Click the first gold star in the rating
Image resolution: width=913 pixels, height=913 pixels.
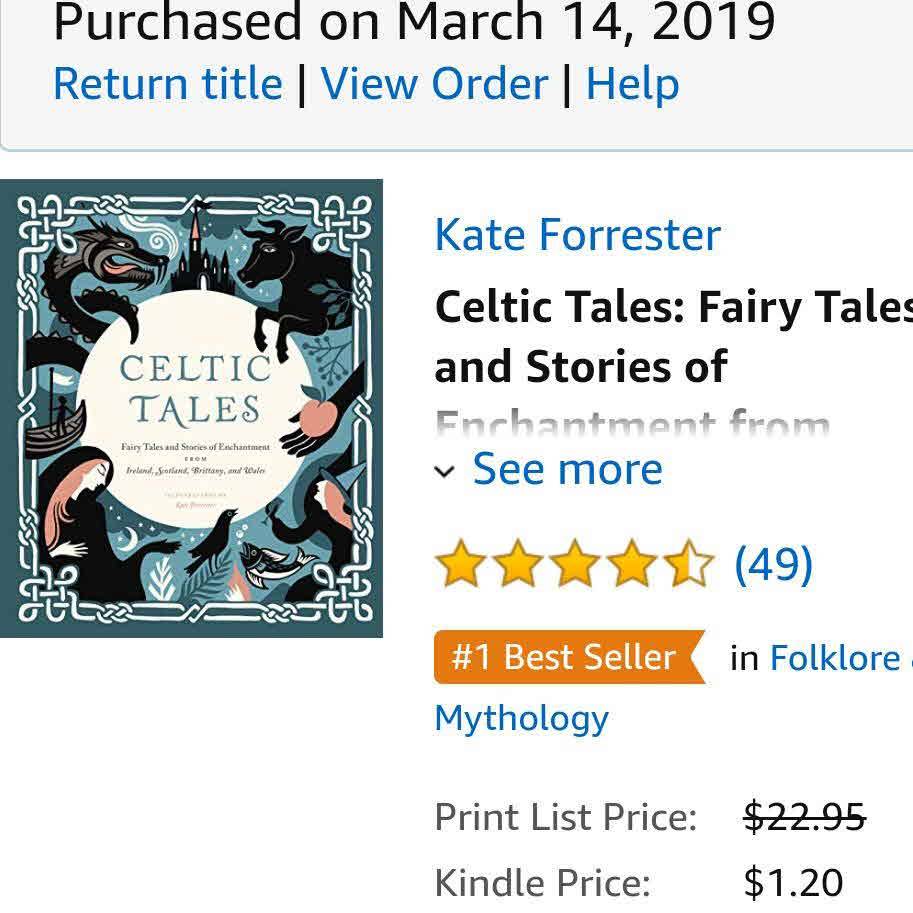[x=461, y=565]
